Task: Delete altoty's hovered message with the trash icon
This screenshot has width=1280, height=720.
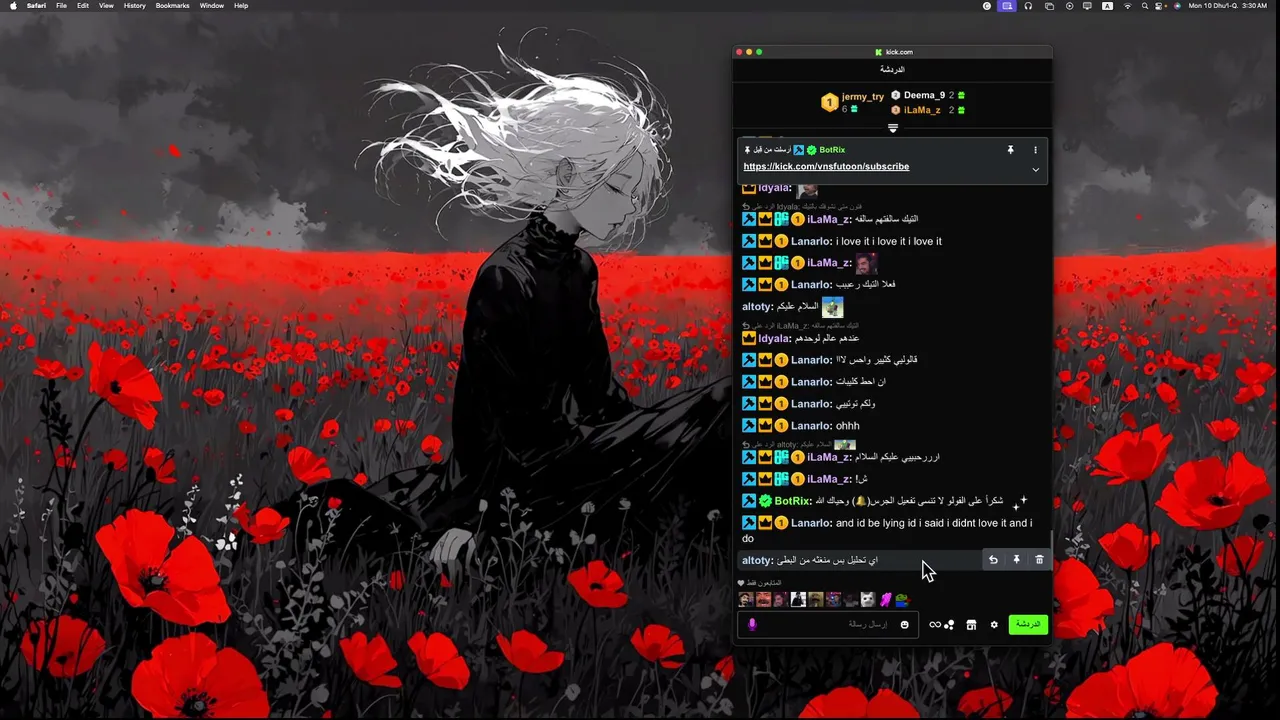Action: 1039,560
